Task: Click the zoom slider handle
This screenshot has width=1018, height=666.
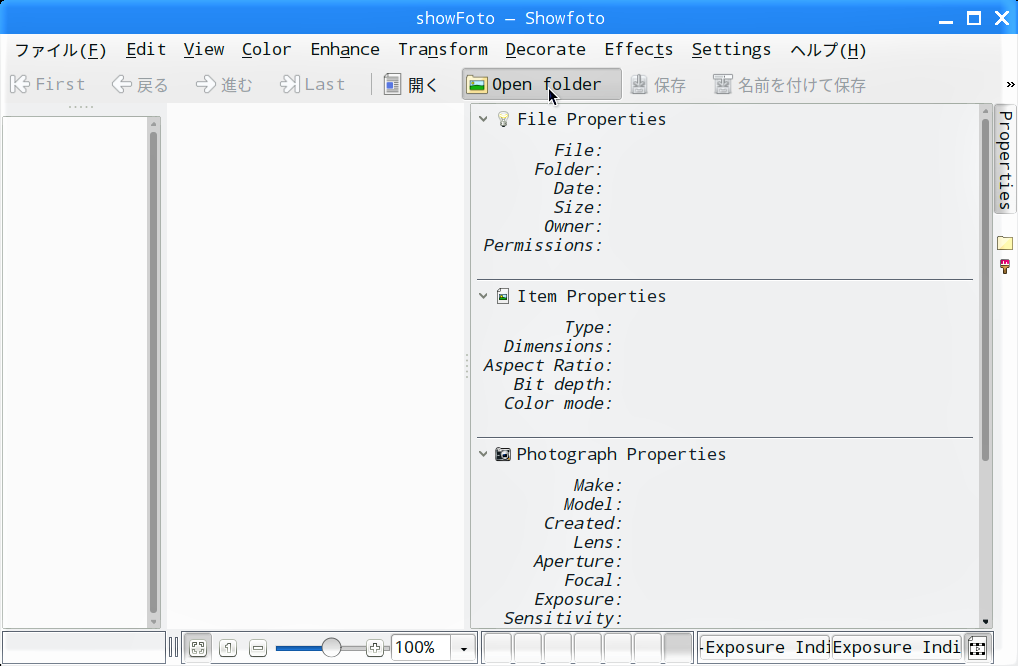Action: pos(331,648)
